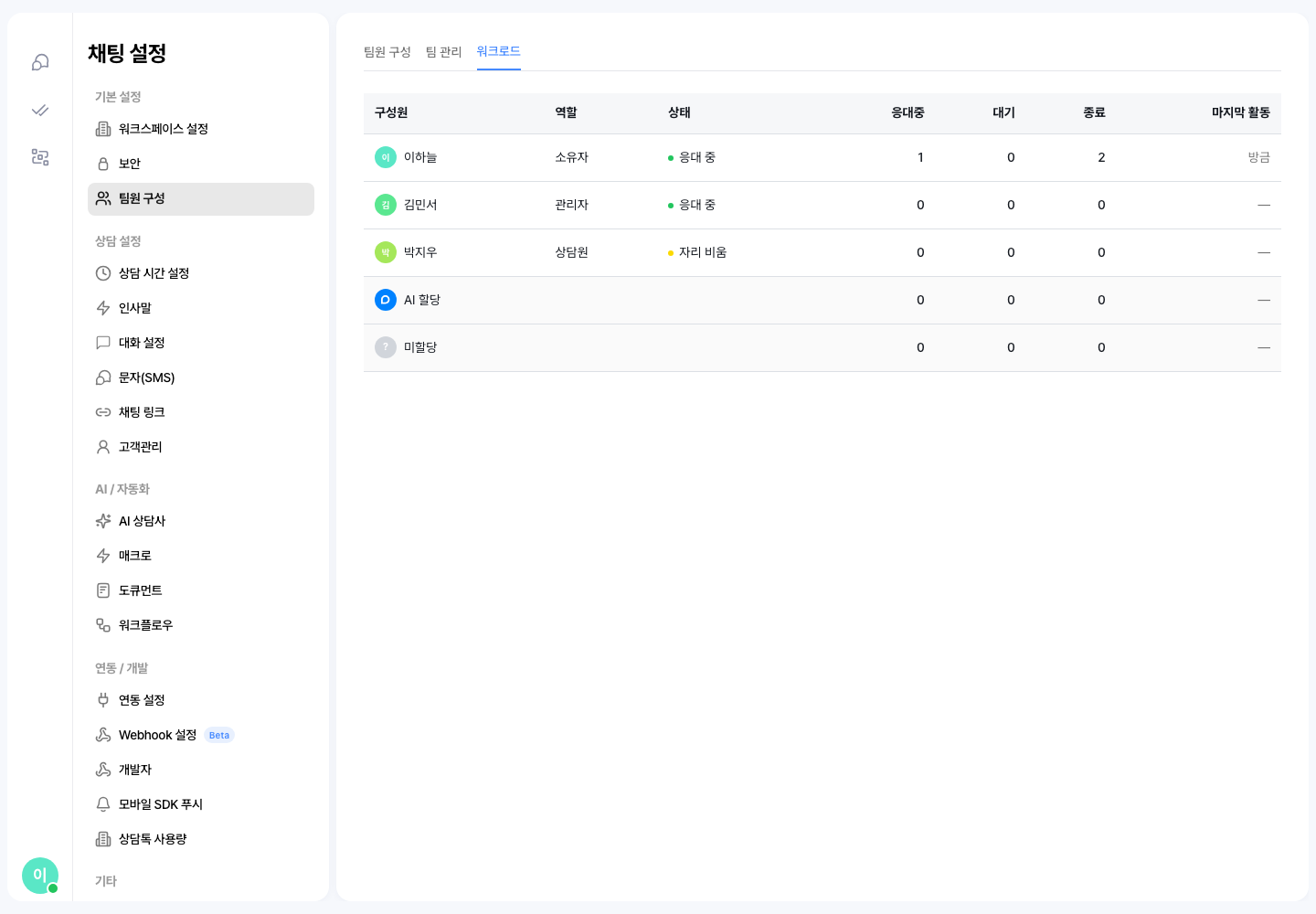
Task: Click the document icon beside 도큐먼트
Action: pyautogui.click(x=103, y=590)
